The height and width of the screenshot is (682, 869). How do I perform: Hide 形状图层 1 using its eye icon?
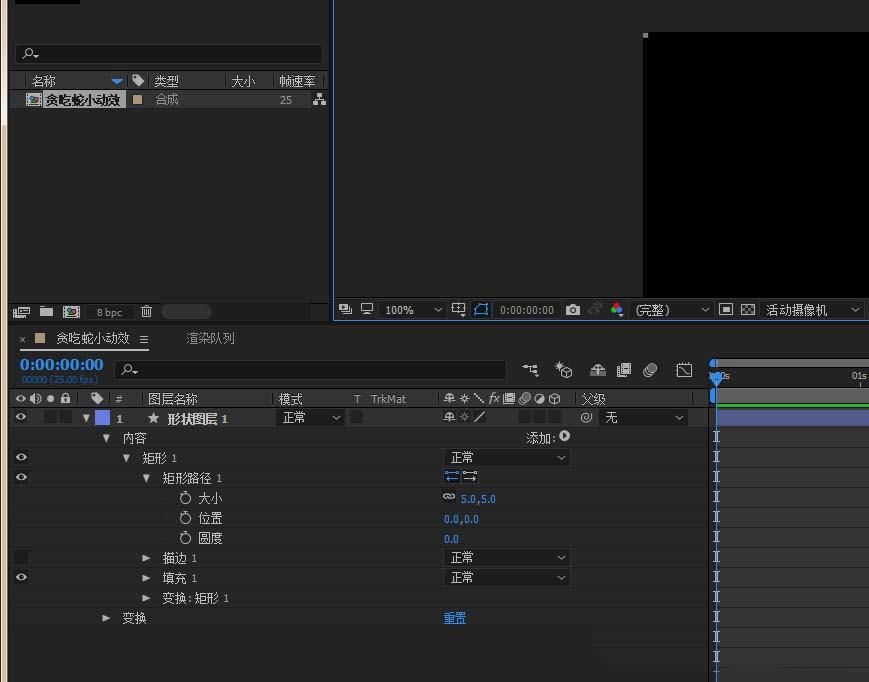point(21,418)
